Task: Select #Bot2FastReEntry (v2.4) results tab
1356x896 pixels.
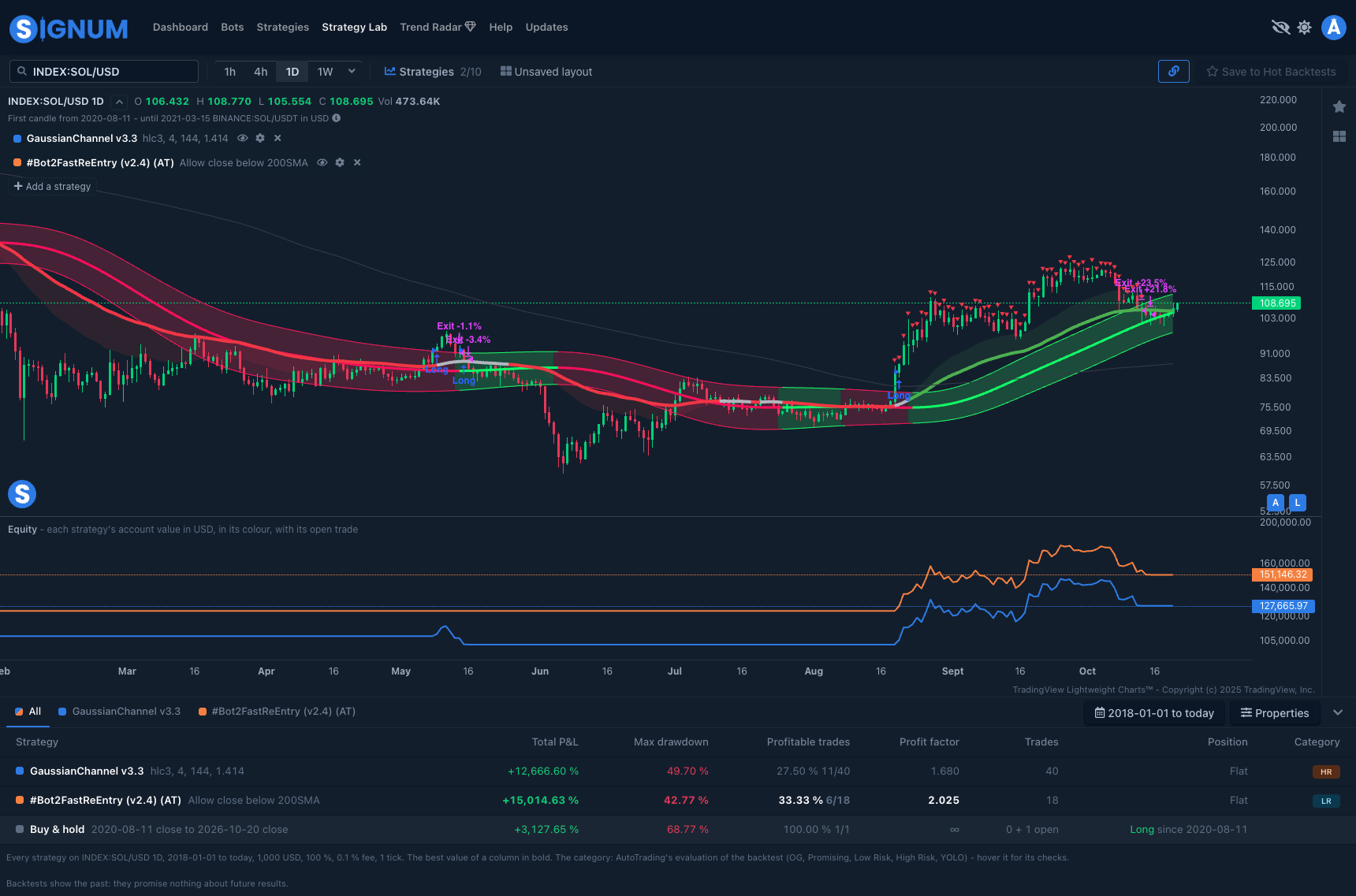Action: [x=278, y=712]
